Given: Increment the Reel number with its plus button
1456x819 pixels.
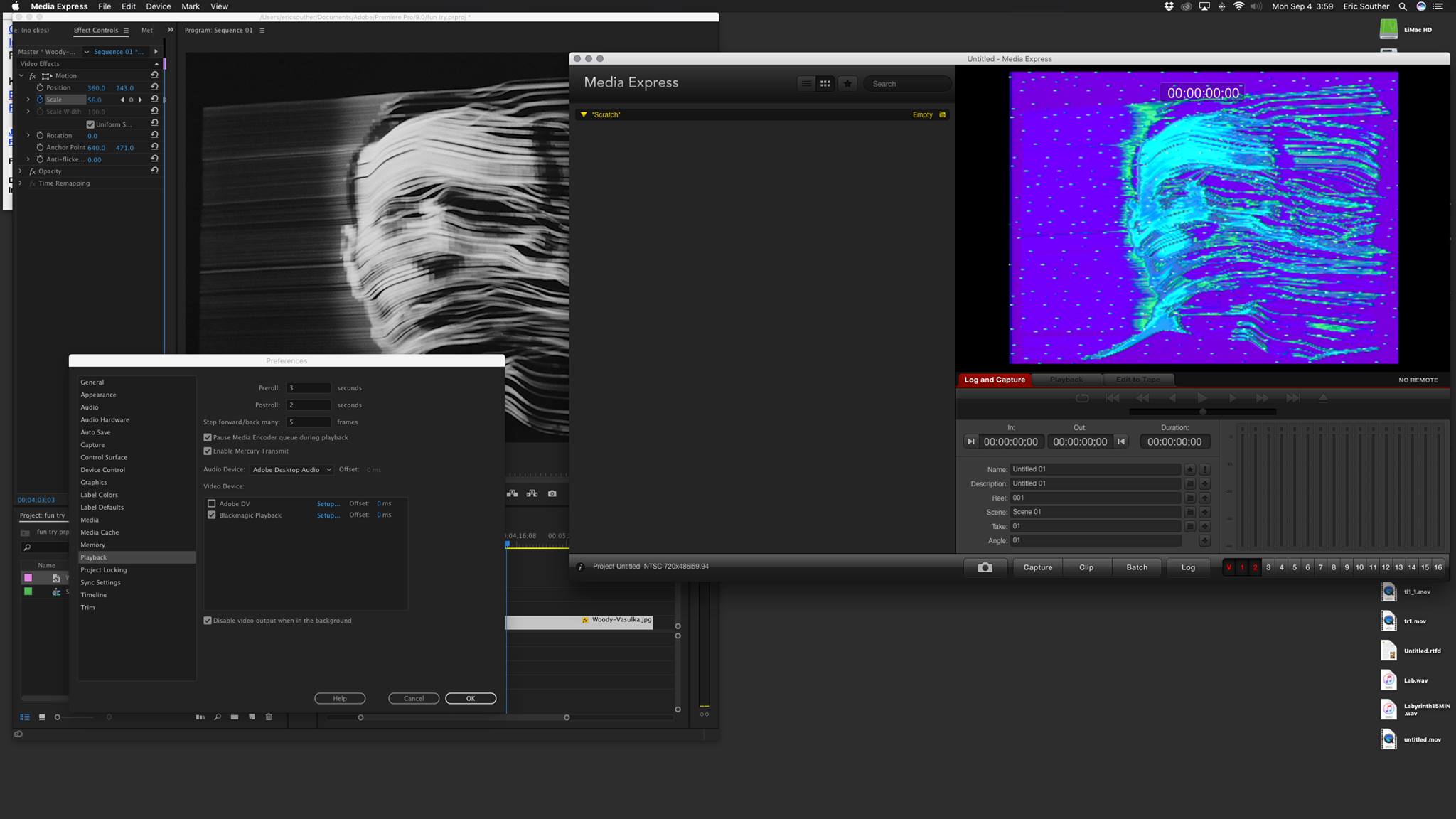Looking at the screenshot, I should coord(1204,498).
